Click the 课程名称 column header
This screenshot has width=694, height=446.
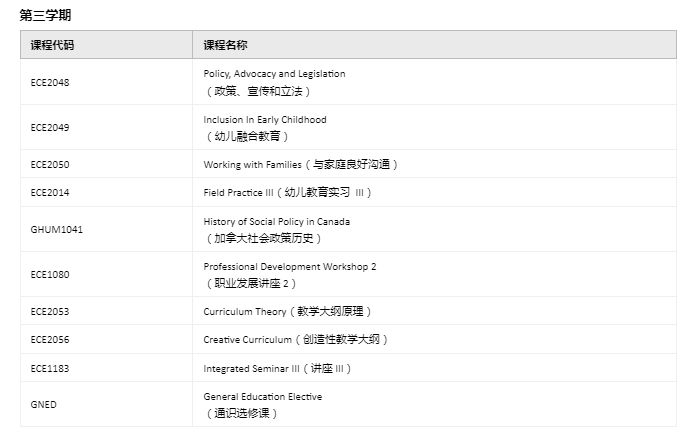[x=225, y=45]
